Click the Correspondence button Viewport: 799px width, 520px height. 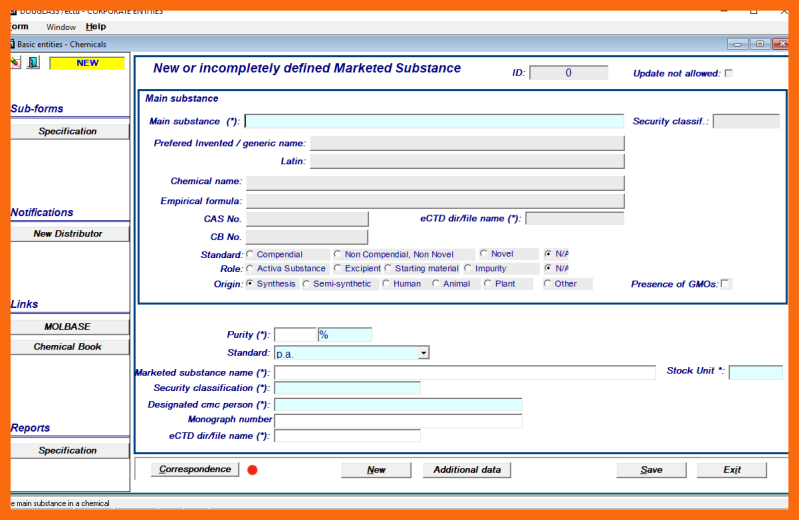tap(195, 469)
